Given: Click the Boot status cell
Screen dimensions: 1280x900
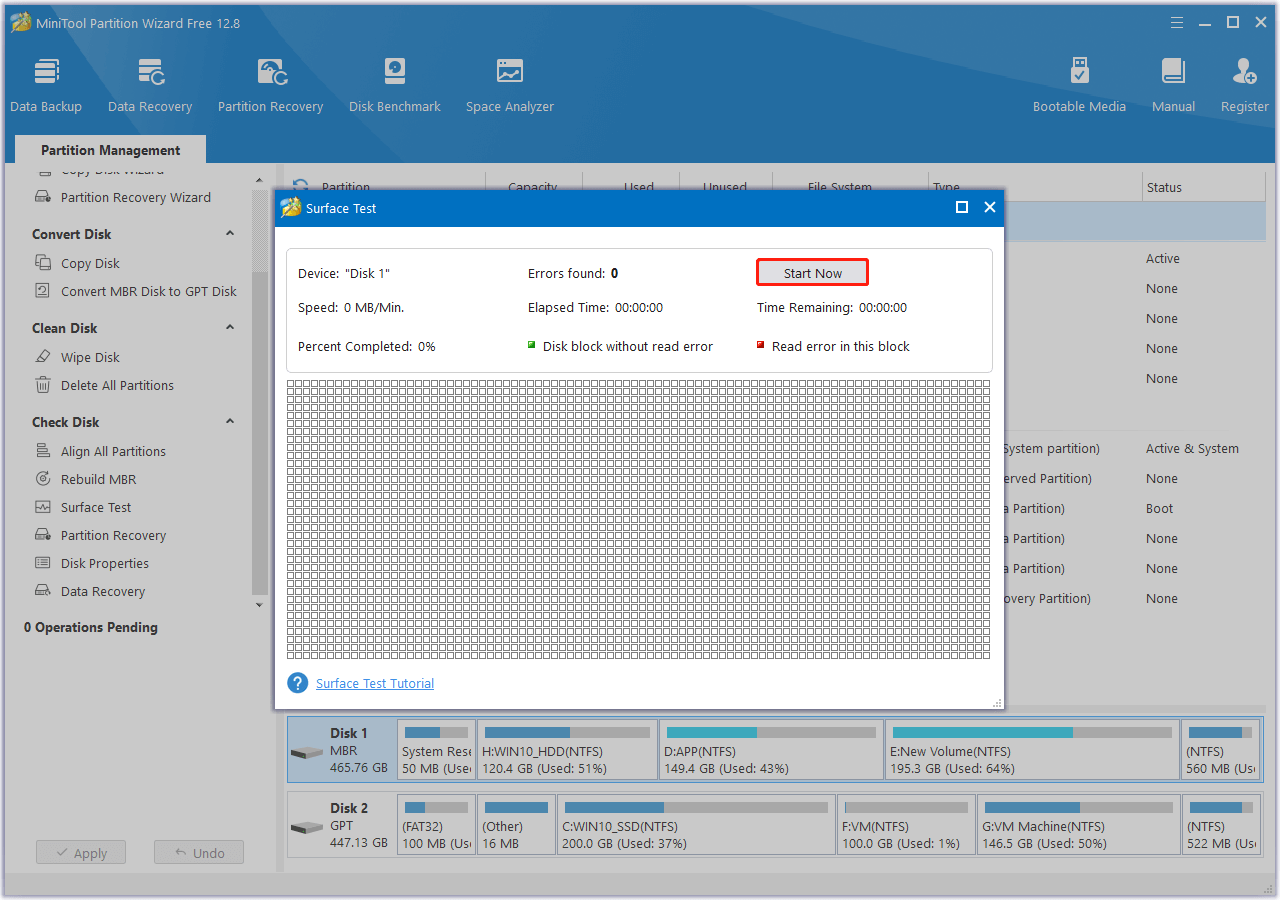Looking at the screenshot, I should [x=1160, y=508].
